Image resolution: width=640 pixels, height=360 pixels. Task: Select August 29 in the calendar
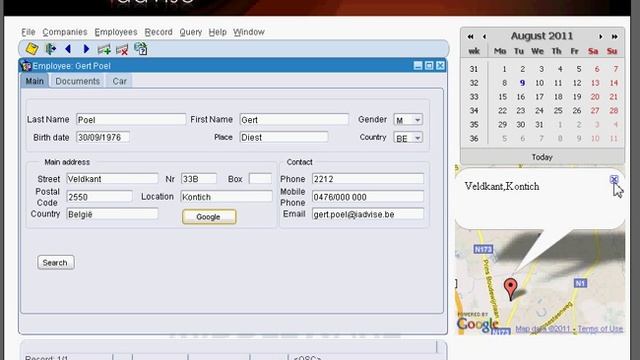click(x=502, y=124)
